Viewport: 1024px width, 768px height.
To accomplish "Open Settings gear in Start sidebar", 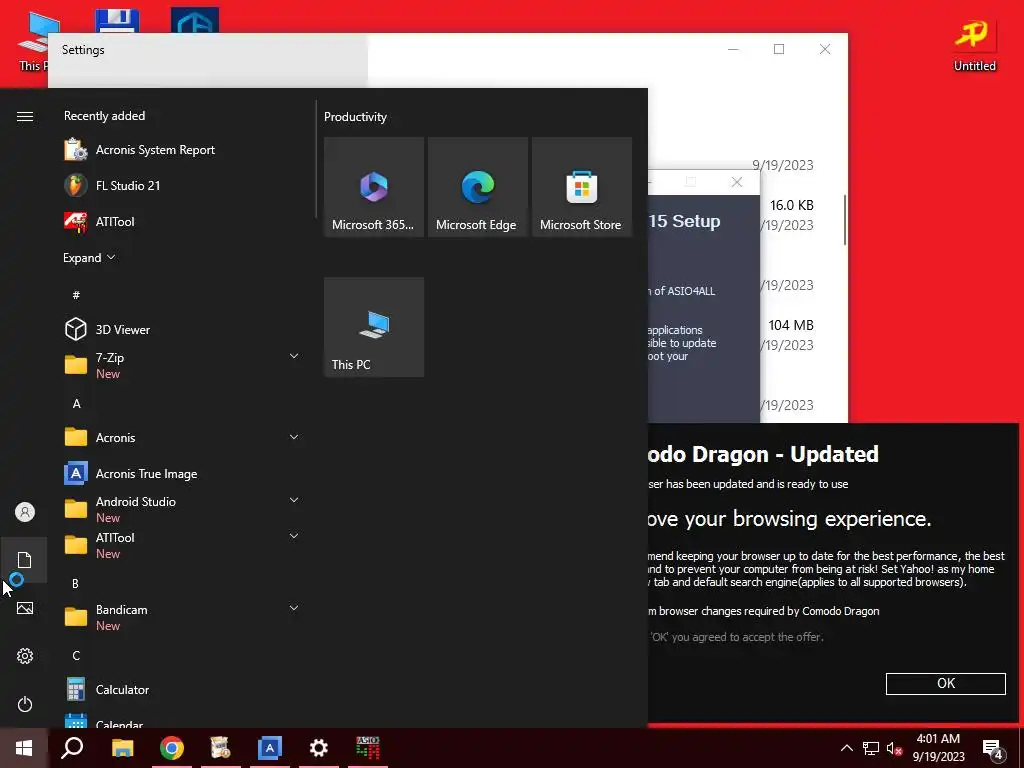I will click(25, 656).
